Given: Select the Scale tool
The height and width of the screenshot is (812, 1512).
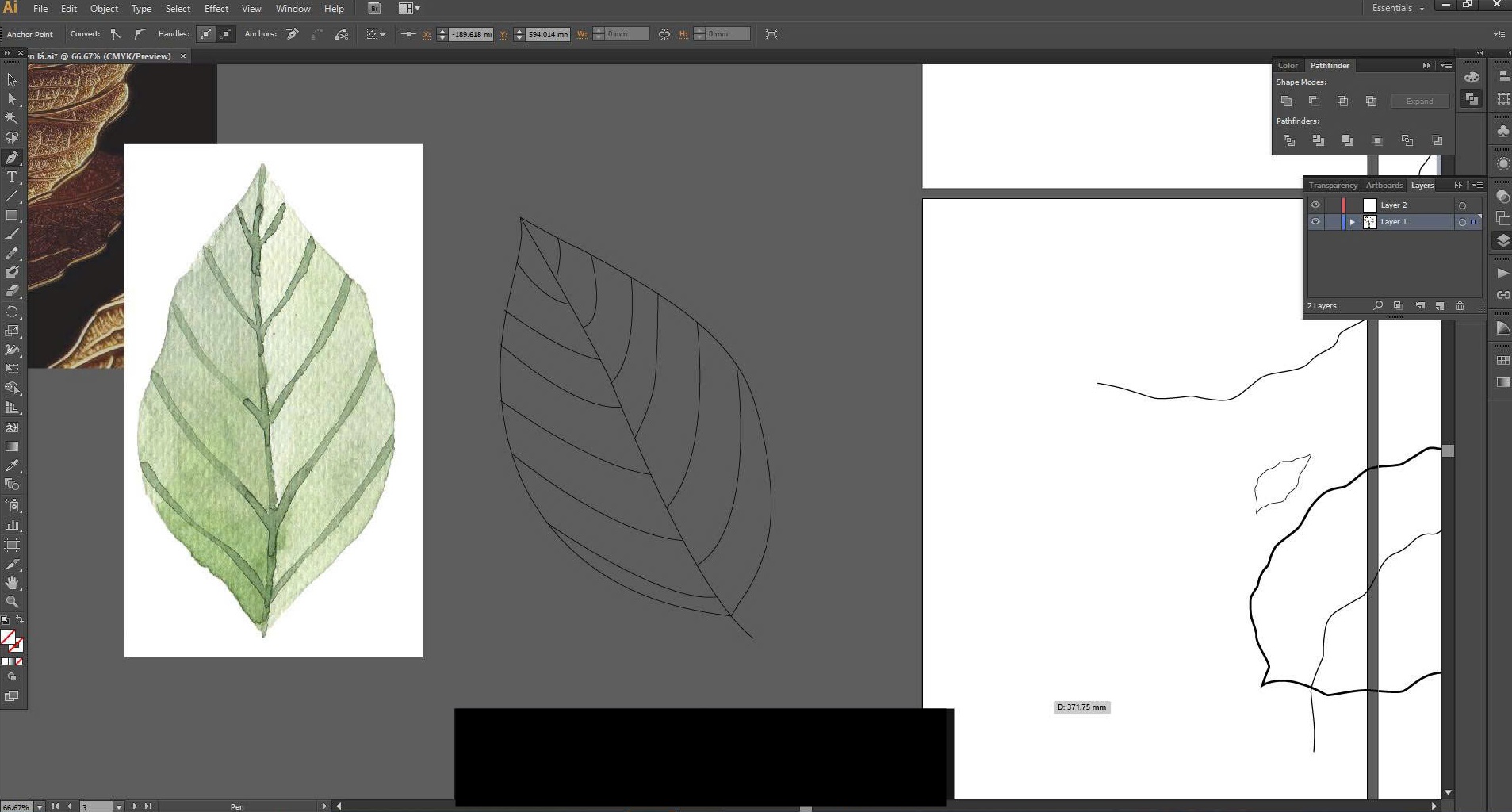Looking at the screenshot, I should pos(12,331).
